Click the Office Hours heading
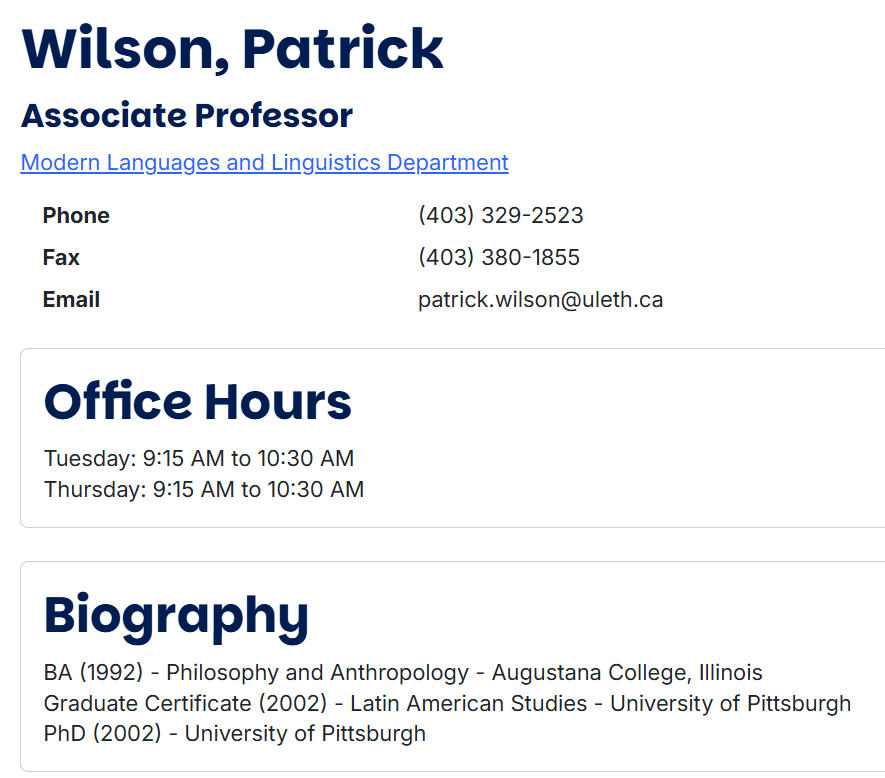 tap(198, 402)
